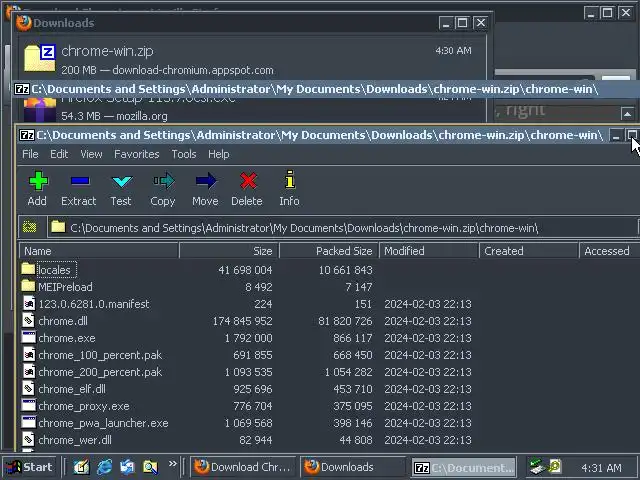Expand the quick launch overflow chevron

pyautogui.click(x=173, y=463)
